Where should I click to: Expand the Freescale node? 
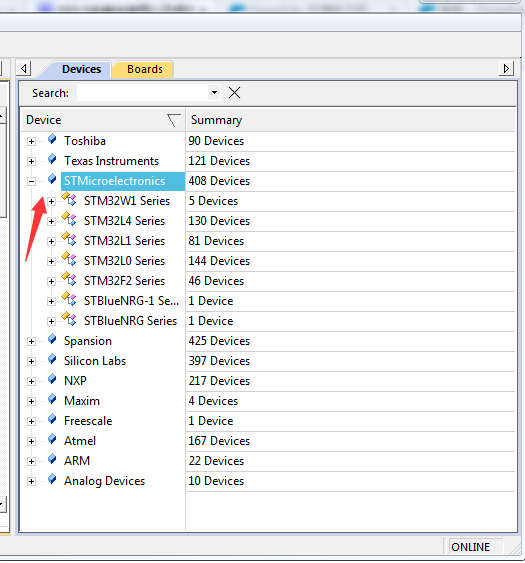point(31,422)
